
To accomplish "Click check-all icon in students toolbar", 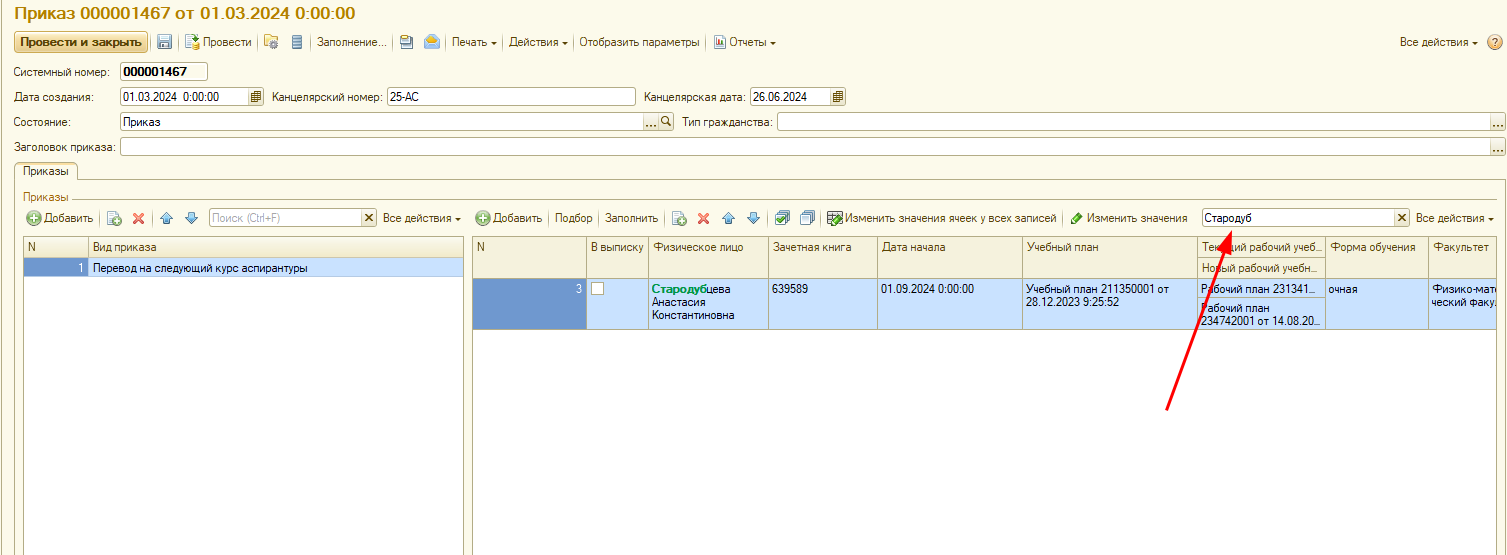I will pos(783,218).
